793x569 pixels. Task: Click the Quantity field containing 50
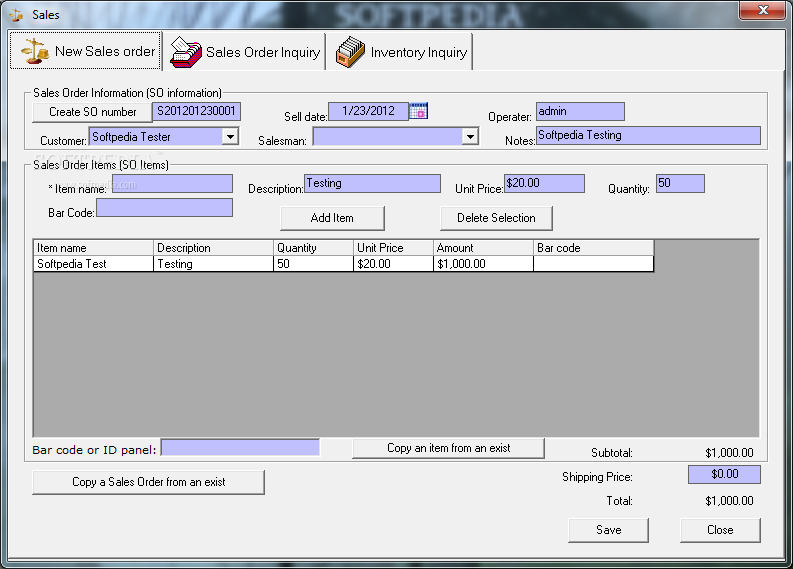click(x=680, y=183)
